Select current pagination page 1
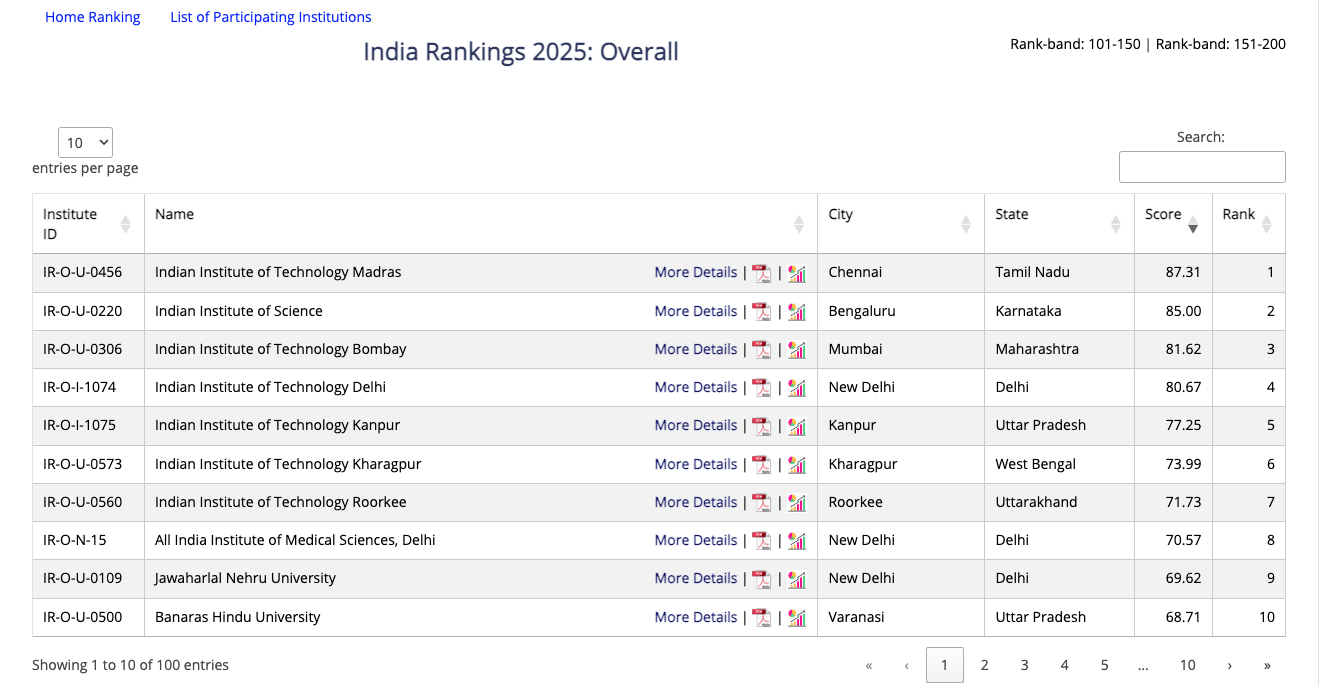The image size is (1319, 685). [945, 665]
